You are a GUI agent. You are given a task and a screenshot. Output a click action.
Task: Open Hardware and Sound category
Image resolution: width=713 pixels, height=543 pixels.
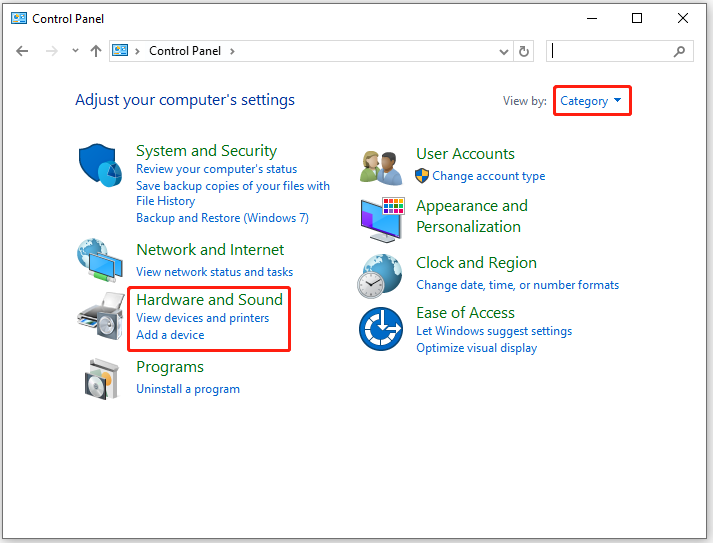click(x=210, y=300)
